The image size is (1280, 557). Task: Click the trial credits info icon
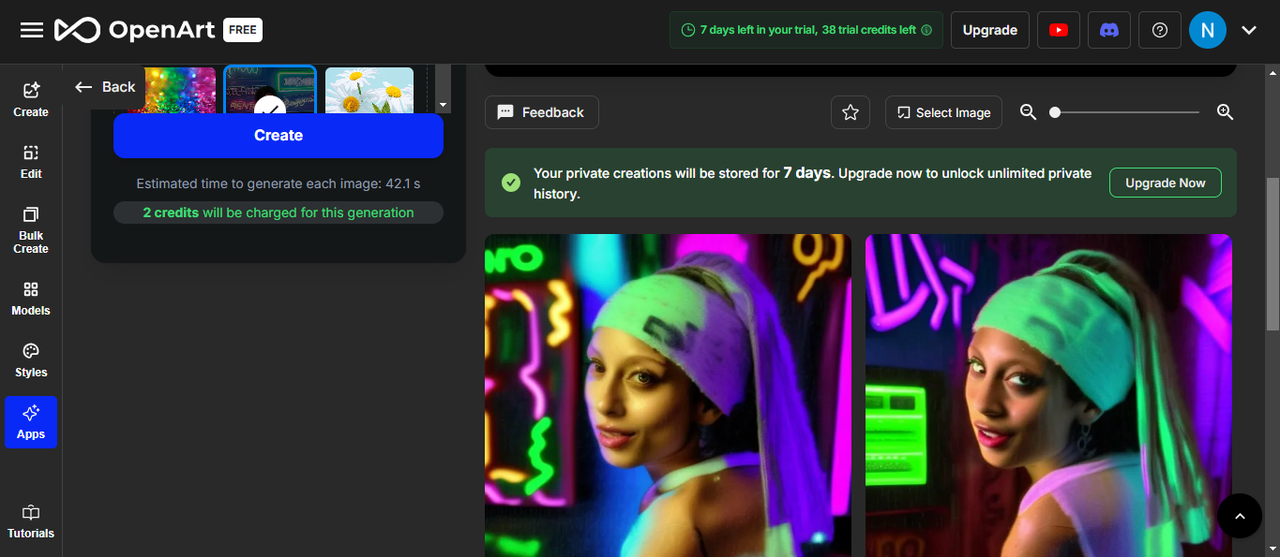(926, 30)
